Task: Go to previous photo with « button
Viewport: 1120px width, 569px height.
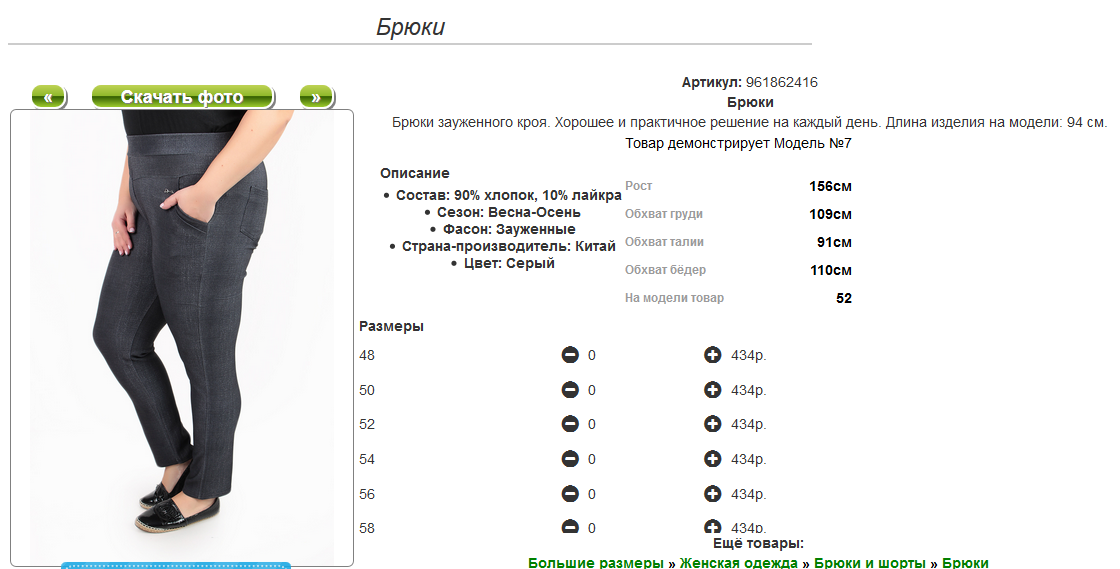Action: pos(49,97)
